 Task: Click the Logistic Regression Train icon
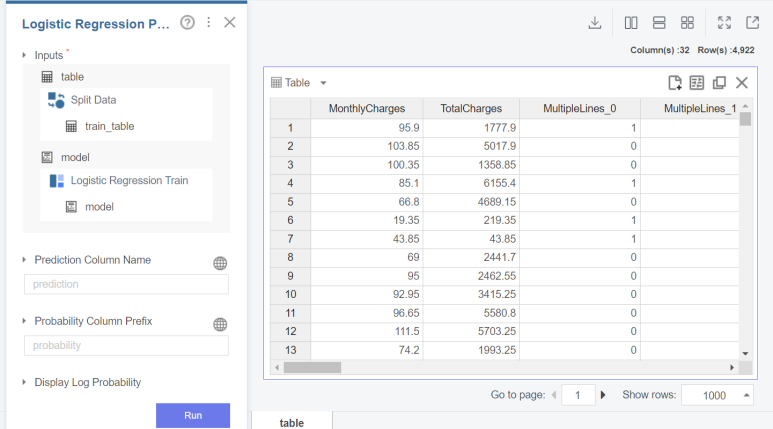(x=57, y=181)
